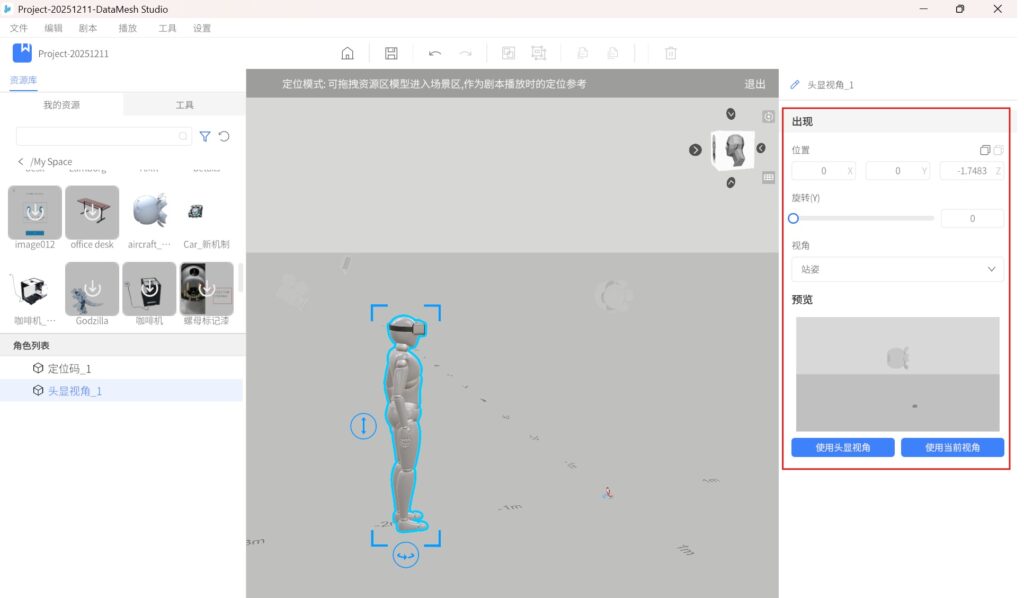Click the Home icon in the toolbar
The image size is (1024, 598).
[347, 53]
